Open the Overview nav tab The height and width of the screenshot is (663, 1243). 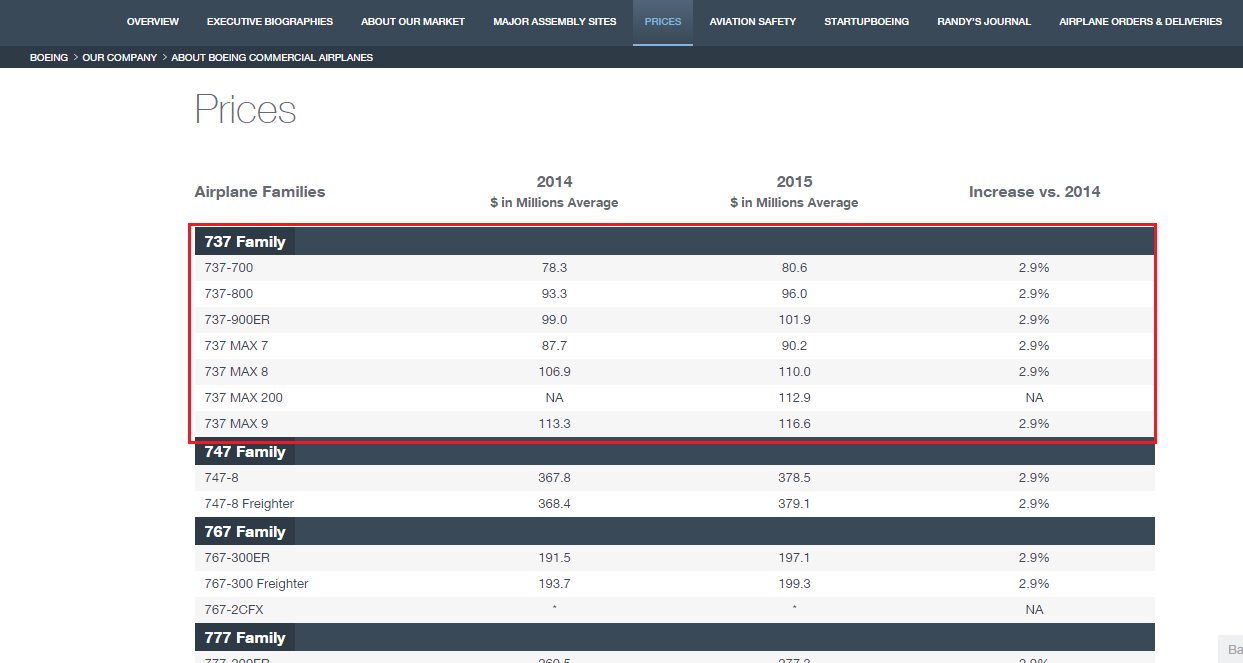point(153,22)
